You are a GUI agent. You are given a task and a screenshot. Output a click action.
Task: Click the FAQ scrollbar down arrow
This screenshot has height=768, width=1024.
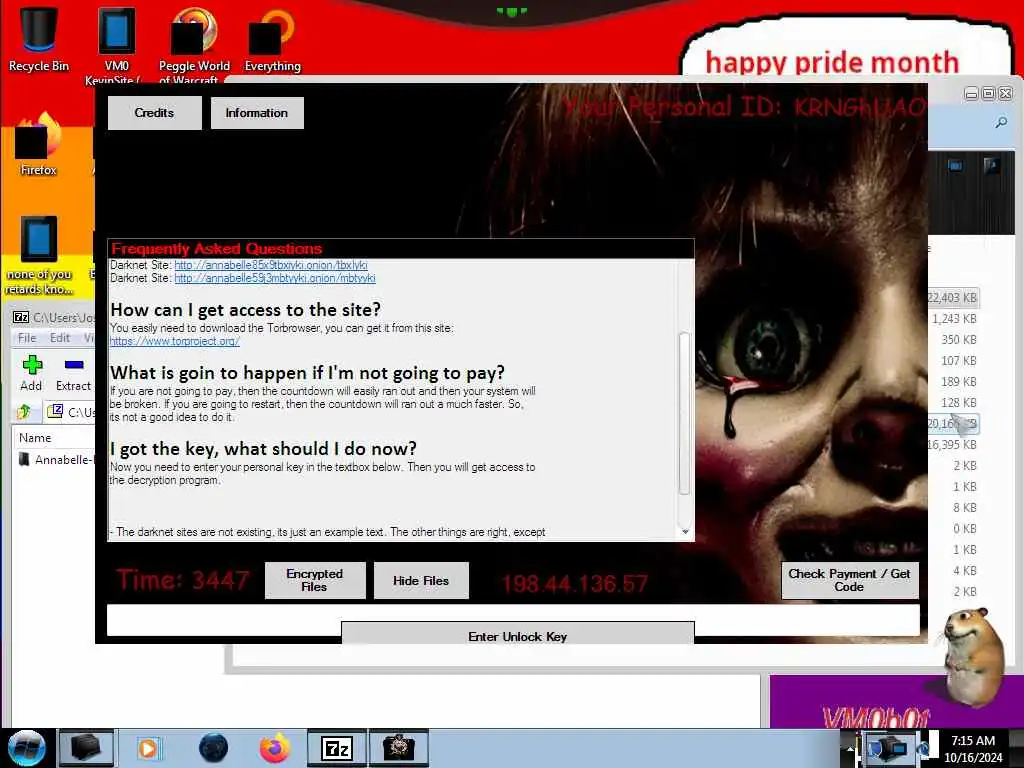point(685,532)
